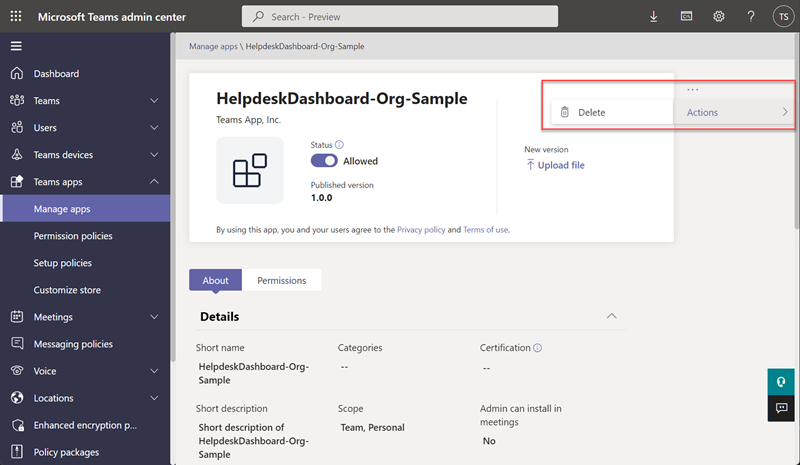Expand the Teams navigation section
The width and height of the screenshot is (800, 465).
[154, 101]
